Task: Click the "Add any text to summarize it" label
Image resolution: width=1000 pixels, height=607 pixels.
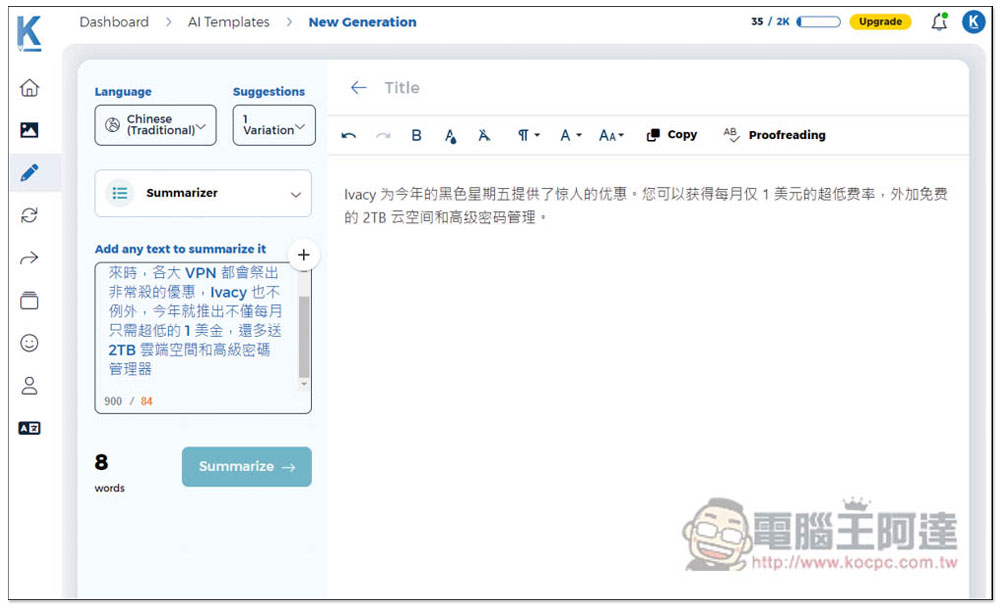Action: 180,249
